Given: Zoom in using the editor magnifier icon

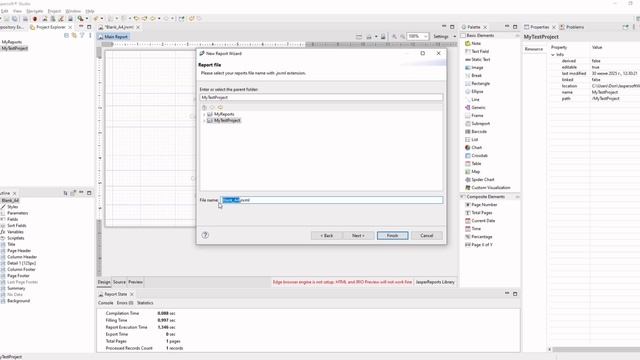Looking at the screenshot, I should 394,36.
